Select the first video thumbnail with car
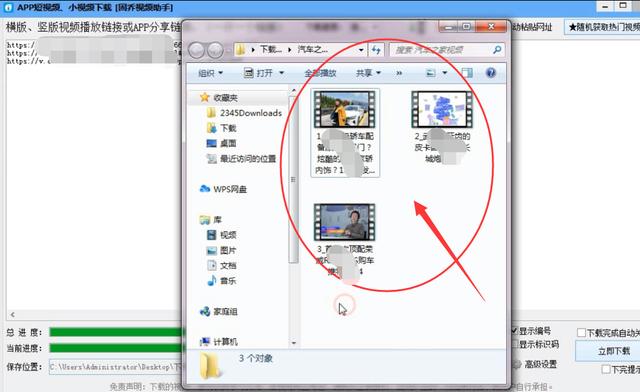The image size is (640, 392). click(344, 109)
